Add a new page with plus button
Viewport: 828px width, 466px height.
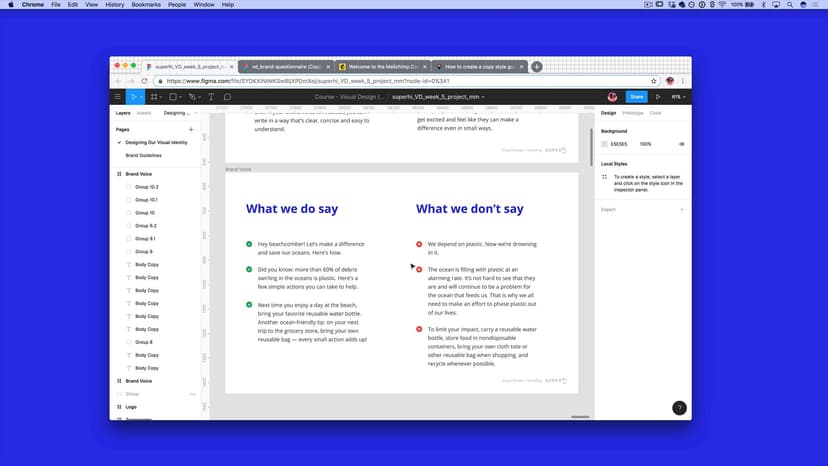(x=191, y=129)
